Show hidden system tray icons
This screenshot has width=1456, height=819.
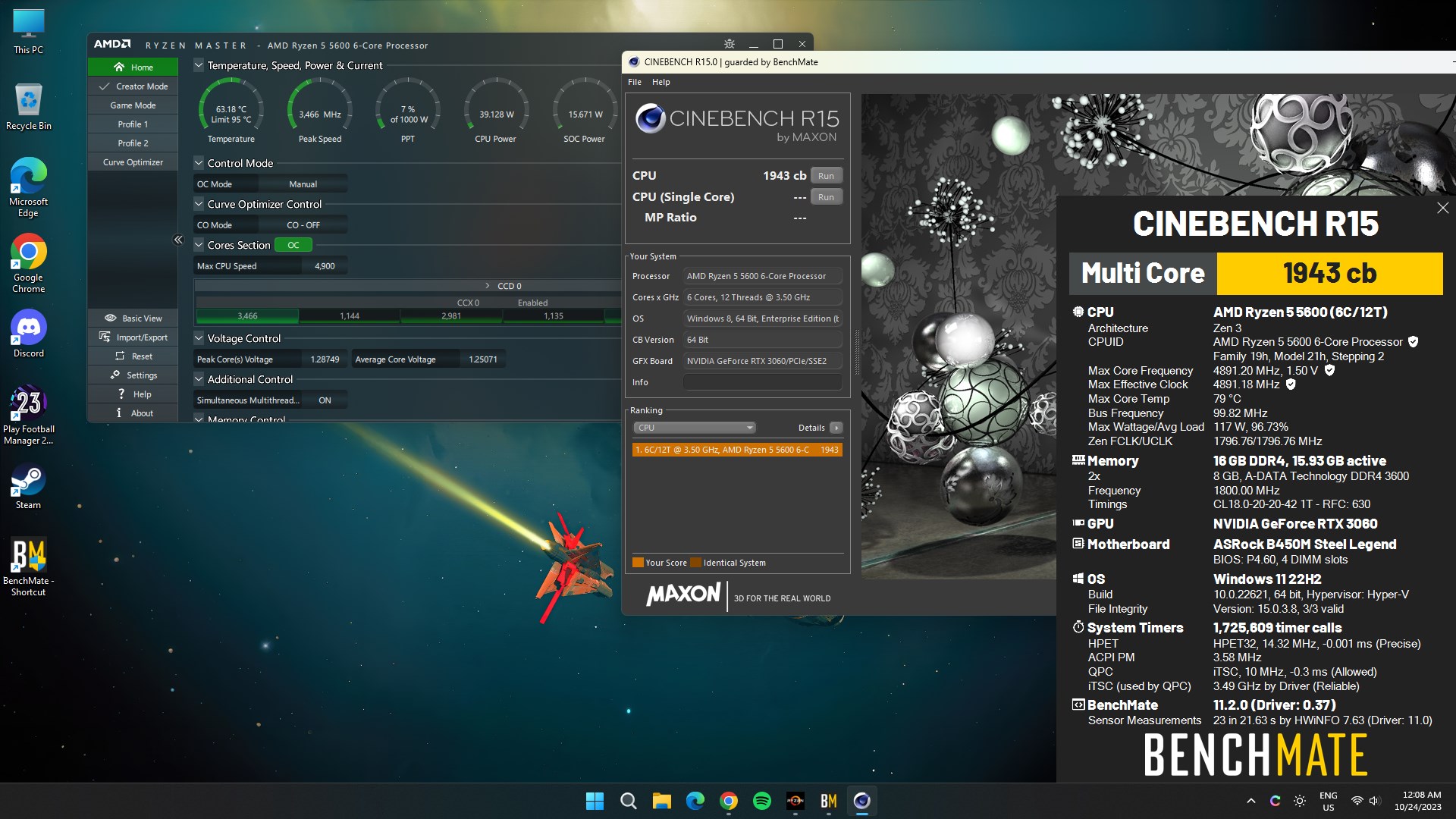pyautogui.click(x=1251, y=801)
